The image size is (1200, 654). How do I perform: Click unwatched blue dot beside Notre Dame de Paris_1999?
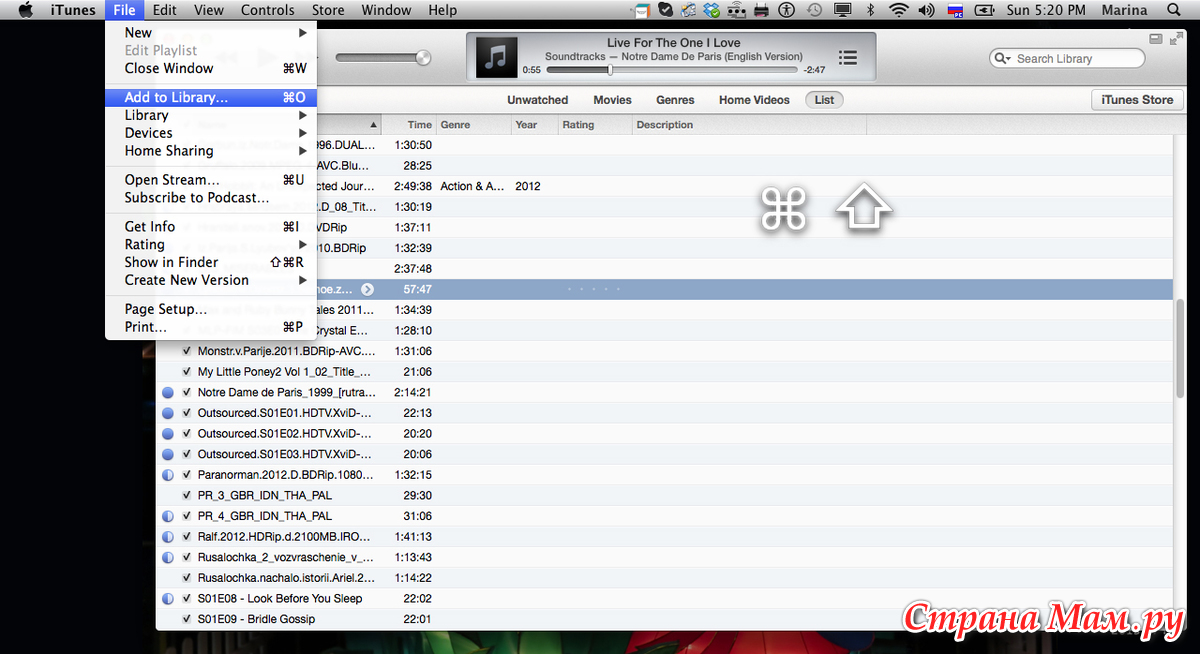(x=168, y=392)
